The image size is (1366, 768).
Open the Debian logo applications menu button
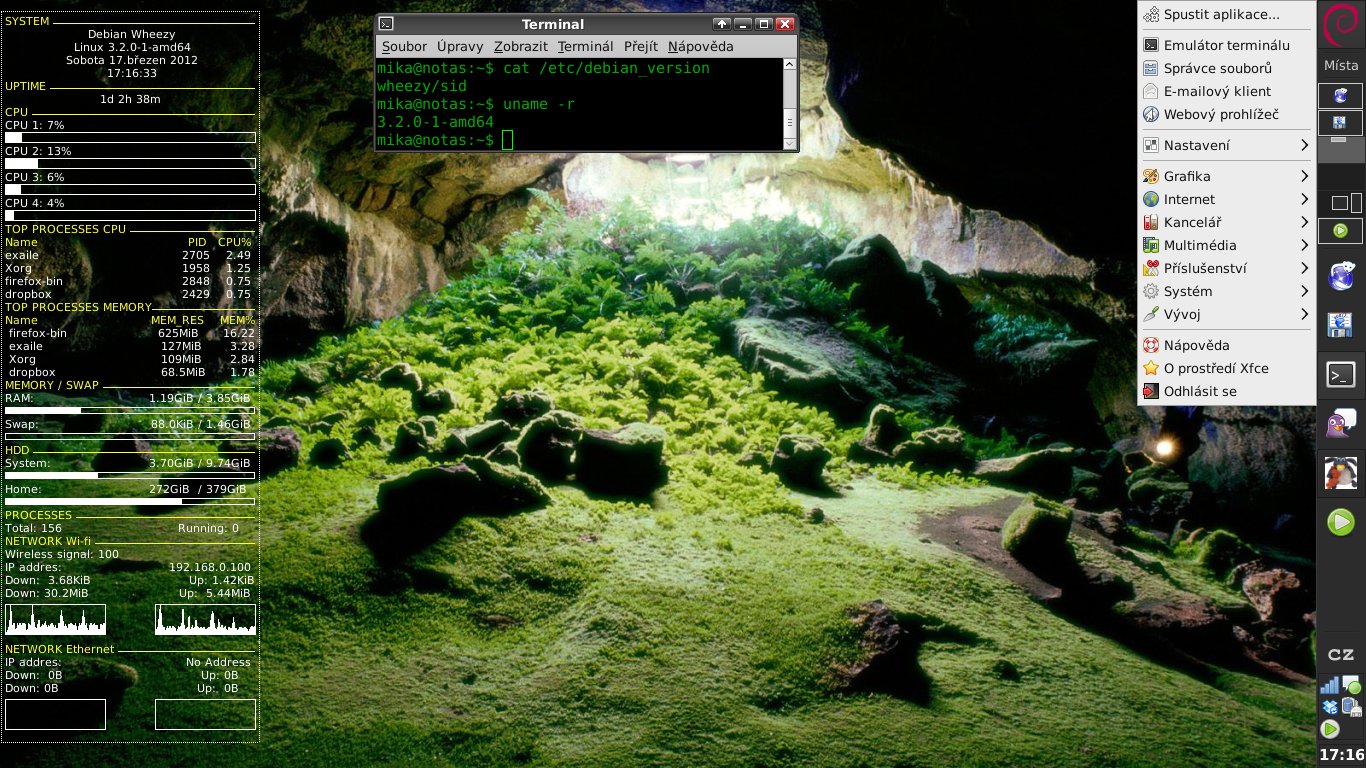(1341, 26)
